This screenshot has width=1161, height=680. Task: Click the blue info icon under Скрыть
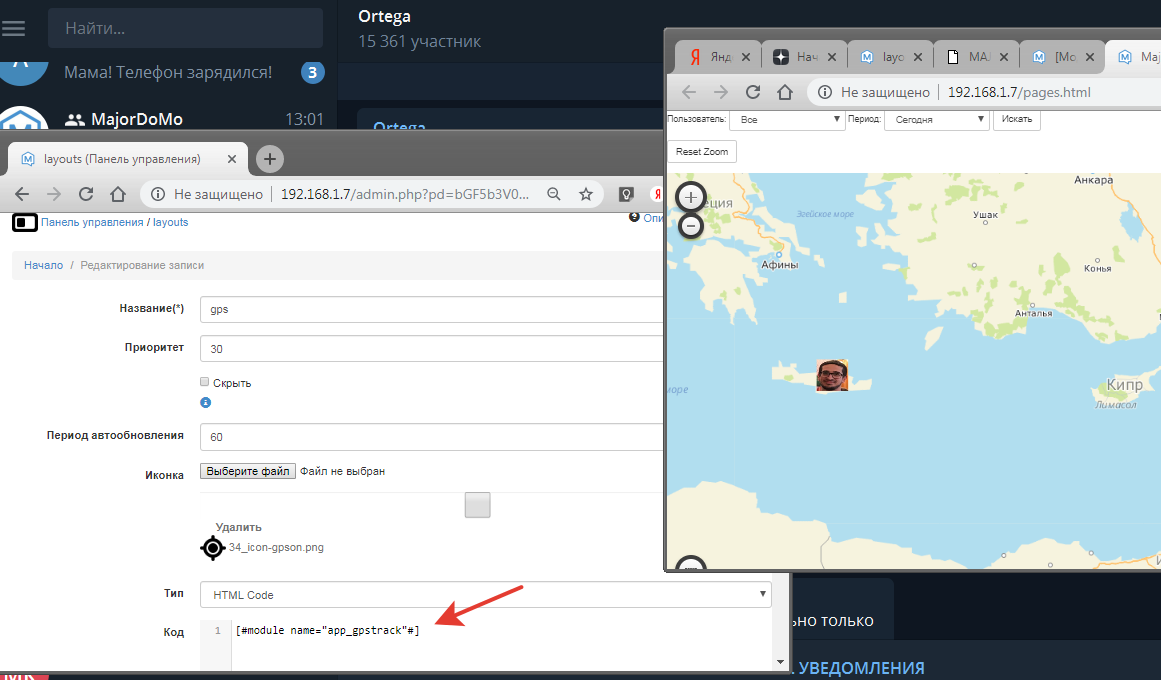point(205,403)
